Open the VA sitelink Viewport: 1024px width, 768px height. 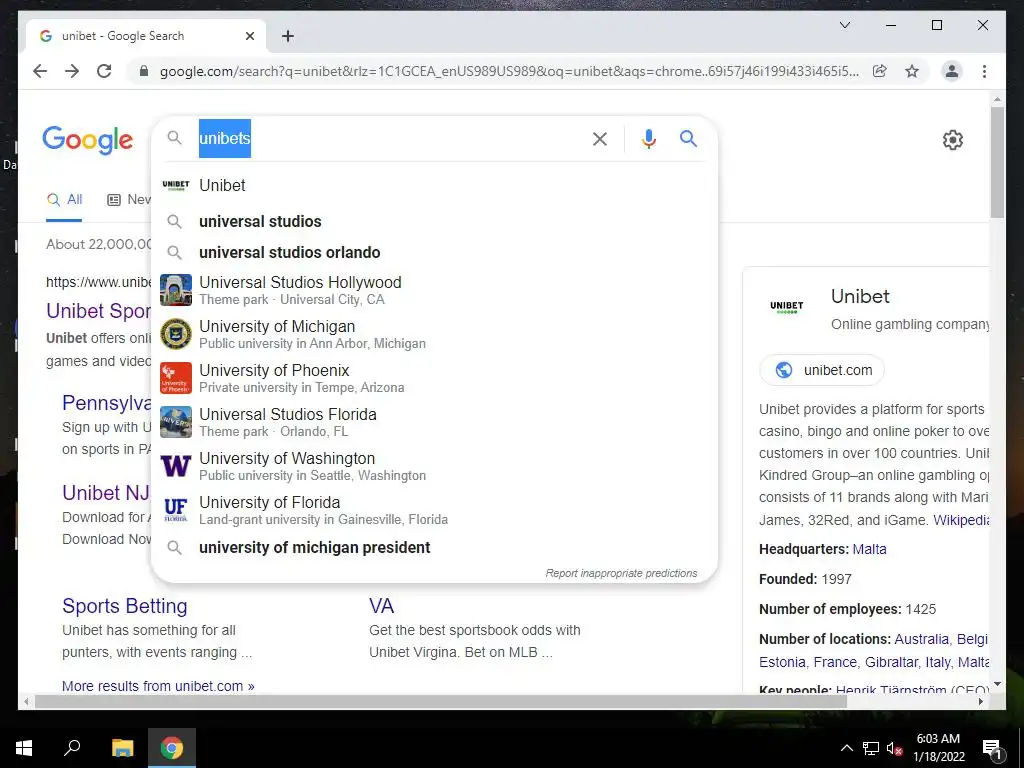[x=381, y=606]
